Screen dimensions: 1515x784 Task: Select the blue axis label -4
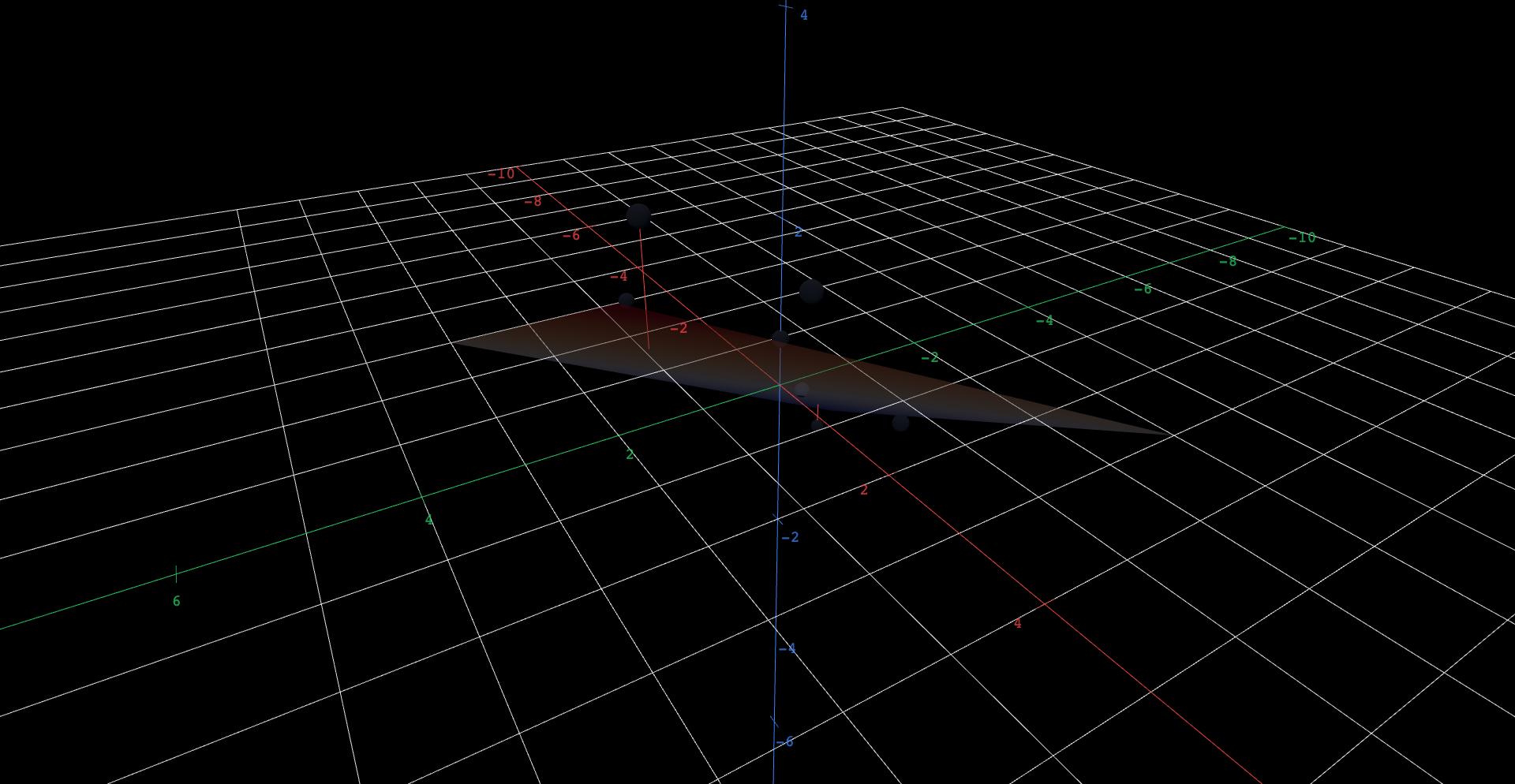(787, 648)
